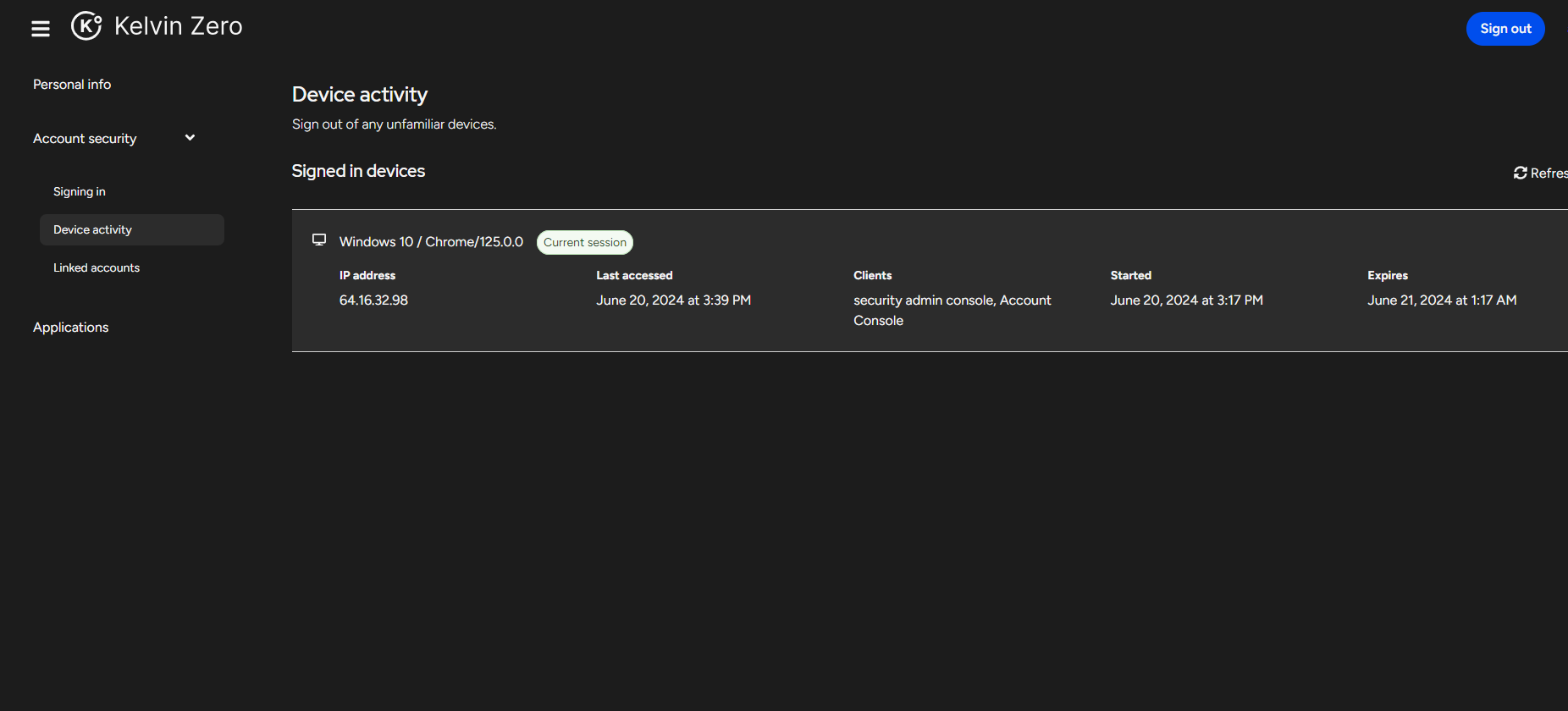1568x711 pixels.
Task: Click the Expires date June 21, 2024
Action: pyautogui.click(x=1441, y=300)
